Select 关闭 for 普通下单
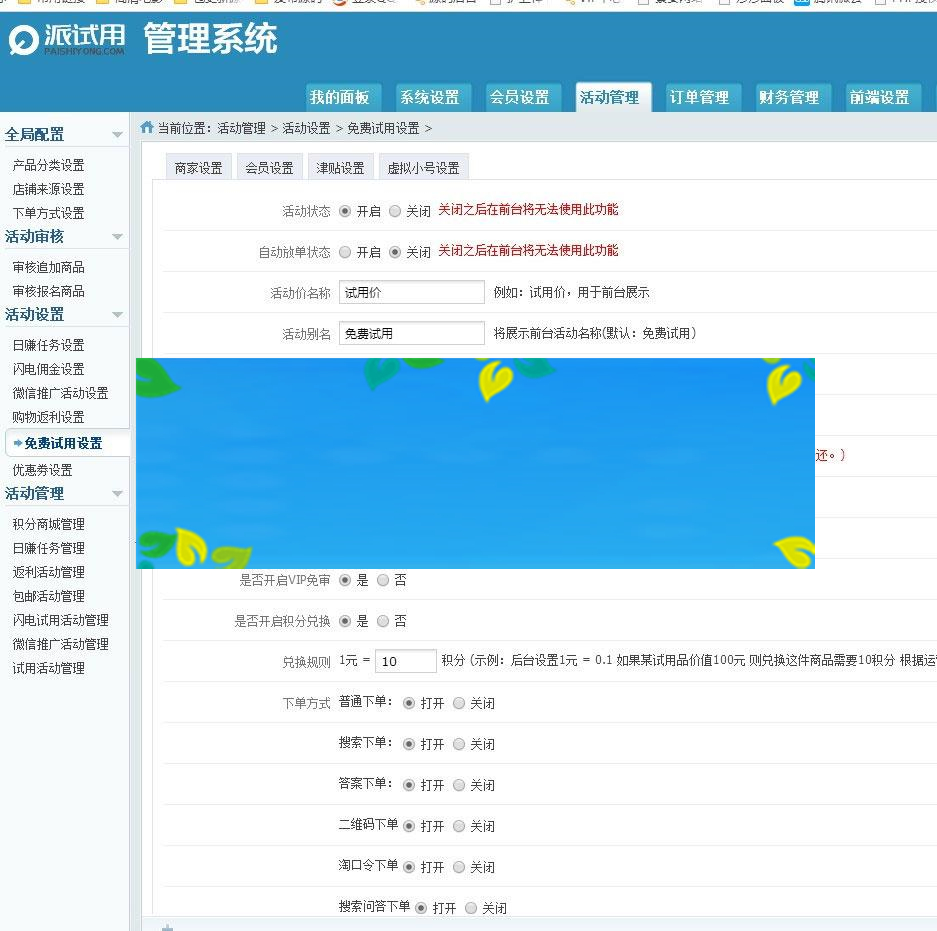This screenshot has width=937, height=931. point(459,702)
